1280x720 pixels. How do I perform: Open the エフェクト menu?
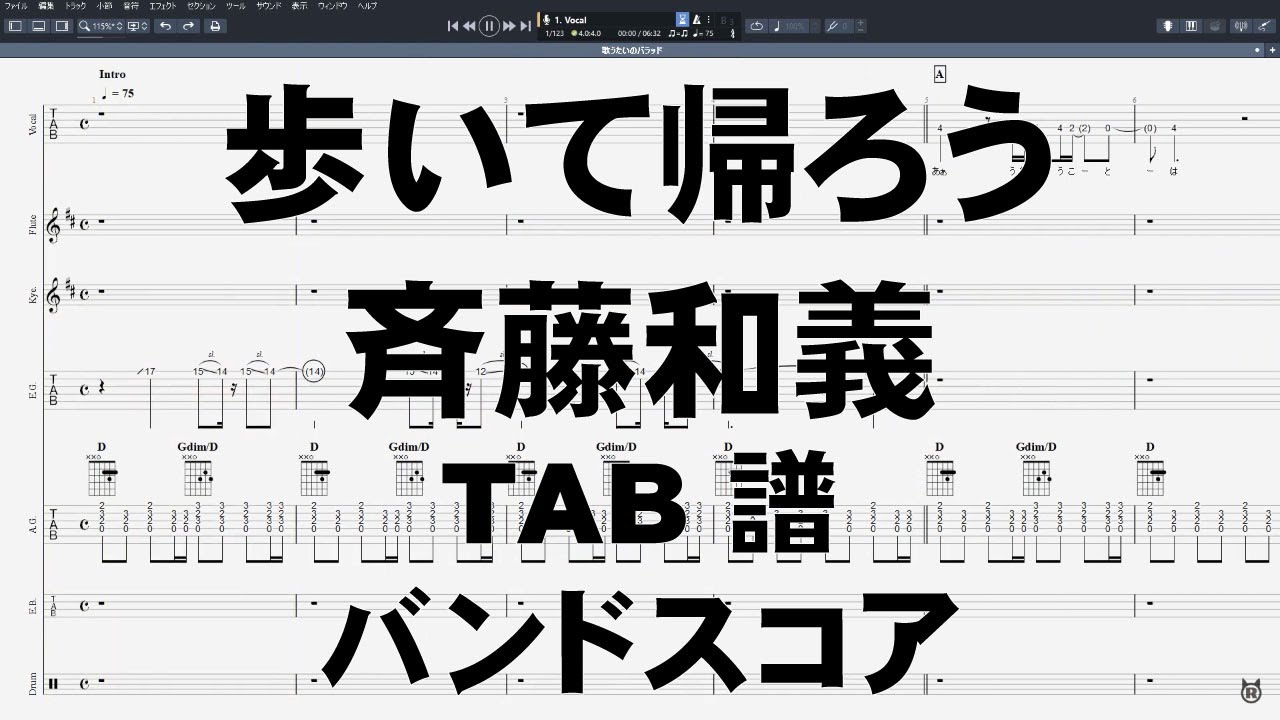pyautogui.click(x=163, y=6)
